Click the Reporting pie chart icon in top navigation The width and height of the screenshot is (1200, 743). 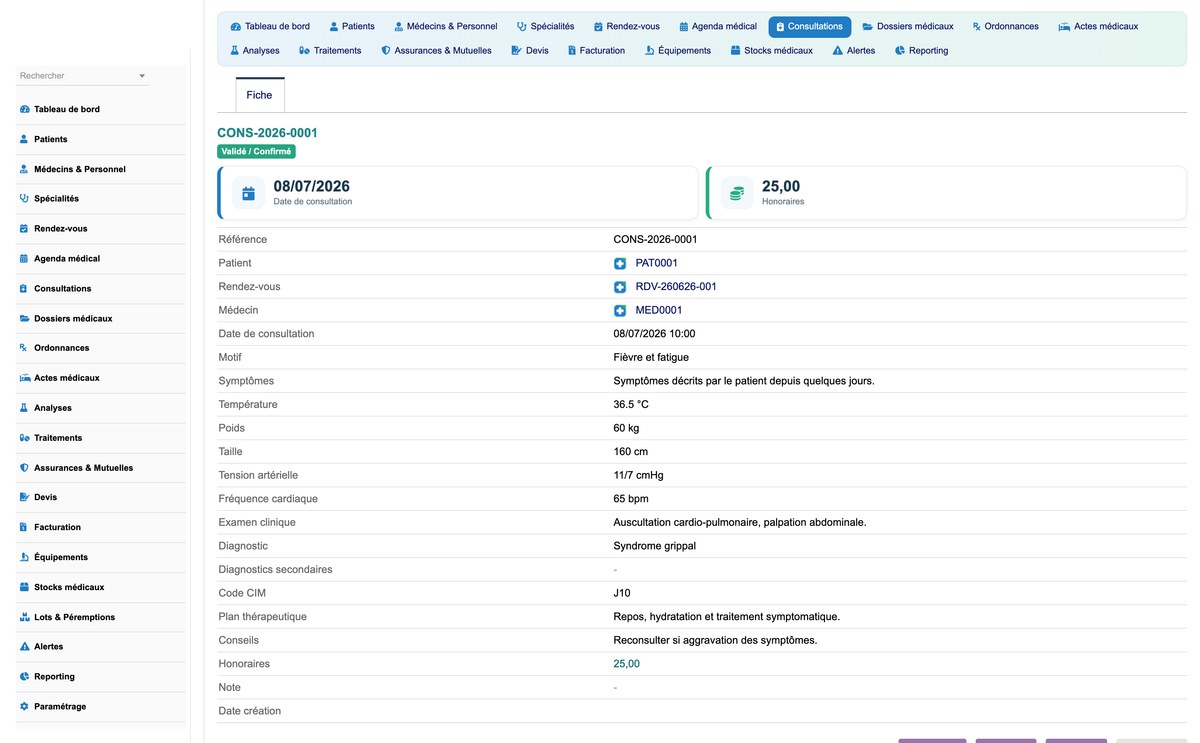pos(900,51)
